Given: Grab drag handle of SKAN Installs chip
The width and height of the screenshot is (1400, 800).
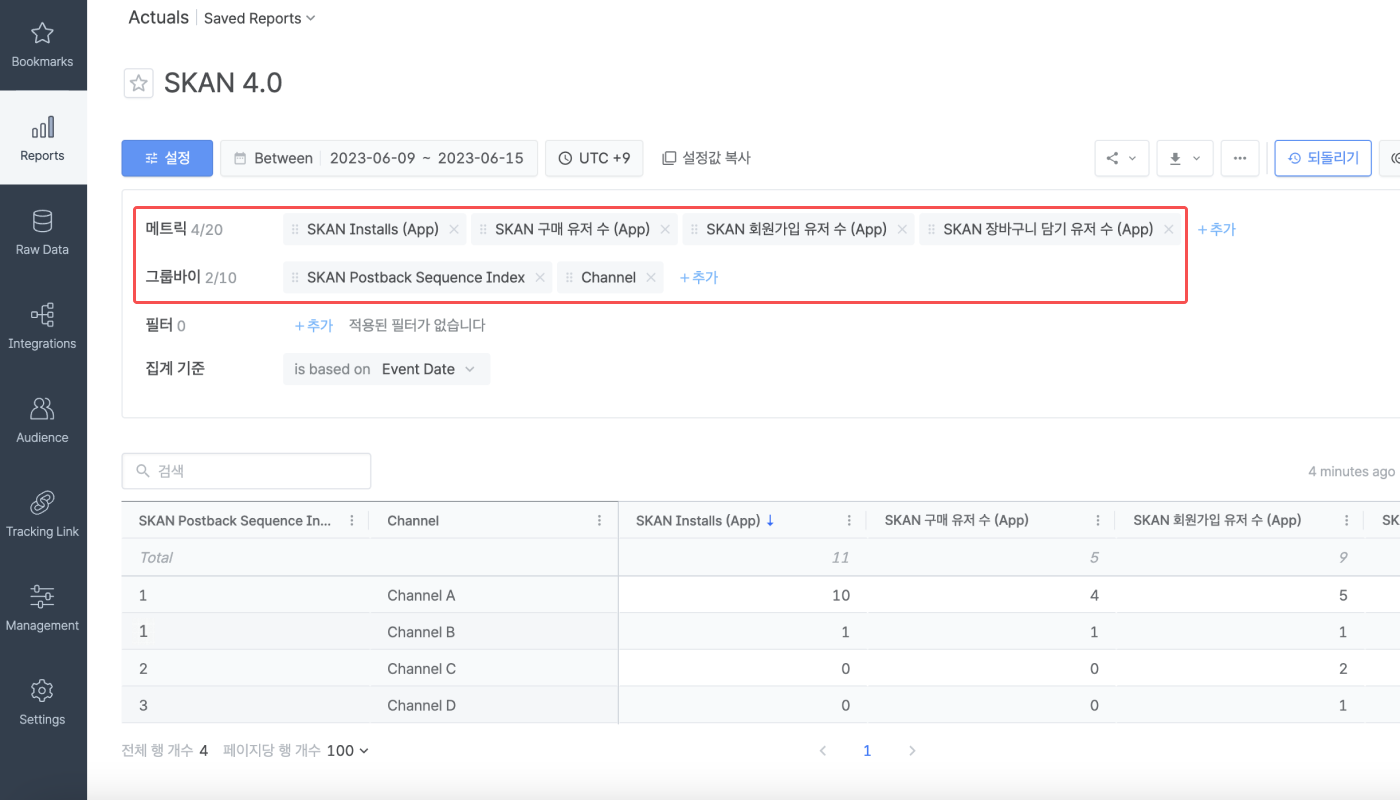Looking at the screenshot, I should (x=295, y=229).
